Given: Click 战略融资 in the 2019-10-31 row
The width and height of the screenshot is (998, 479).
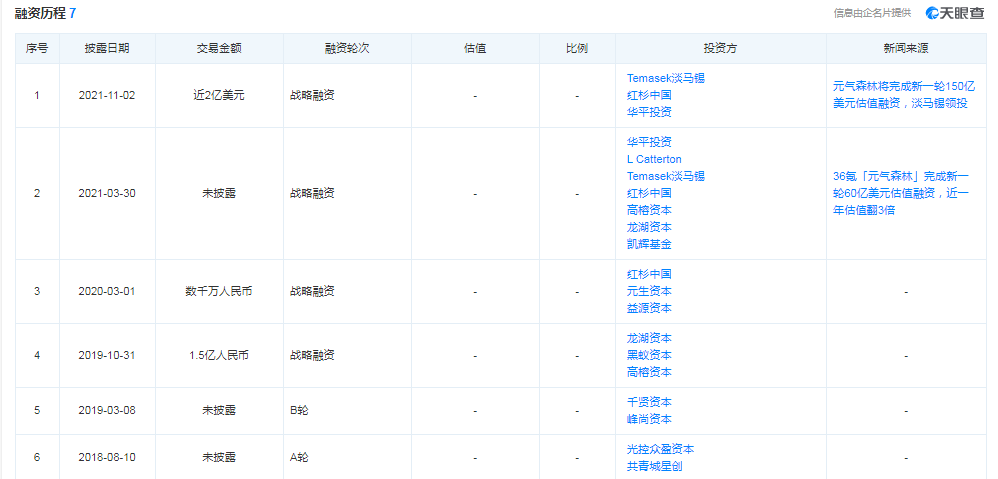Looking at the screenshot, I should click(312, 355).
